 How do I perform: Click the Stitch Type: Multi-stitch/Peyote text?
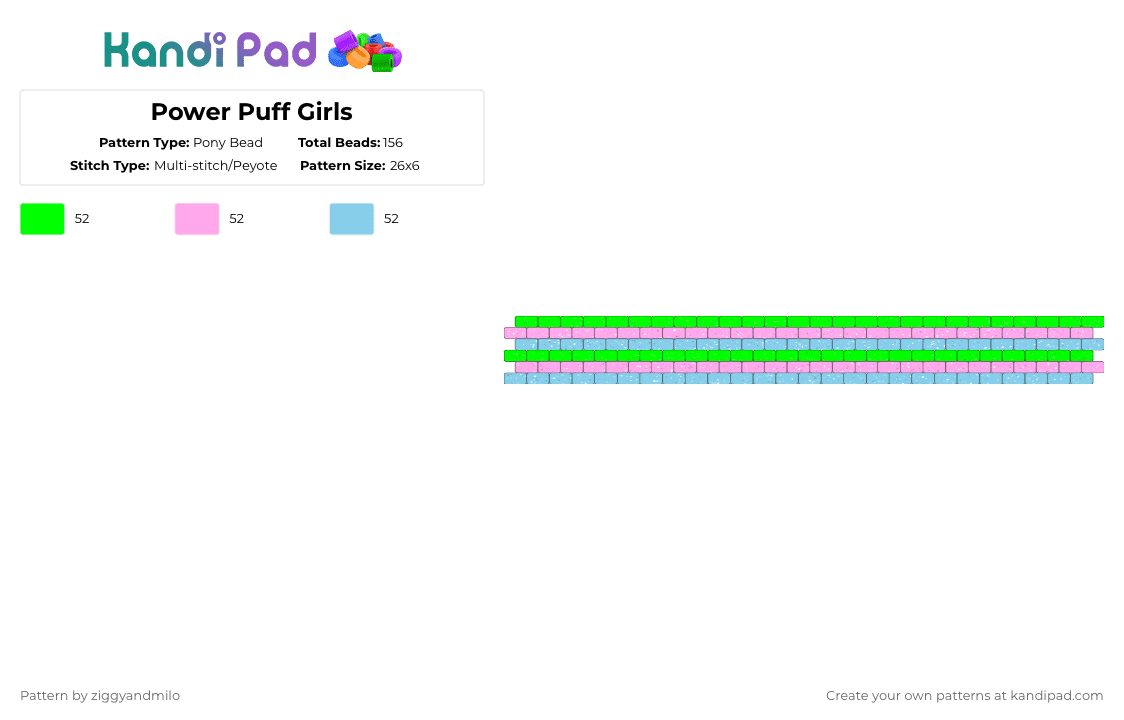click(173, 166)
